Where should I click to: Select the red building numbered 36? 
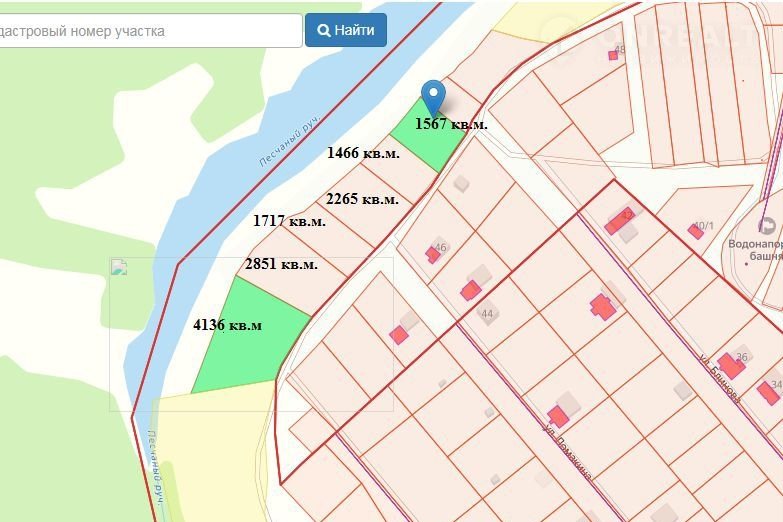[x=730, y=366]
